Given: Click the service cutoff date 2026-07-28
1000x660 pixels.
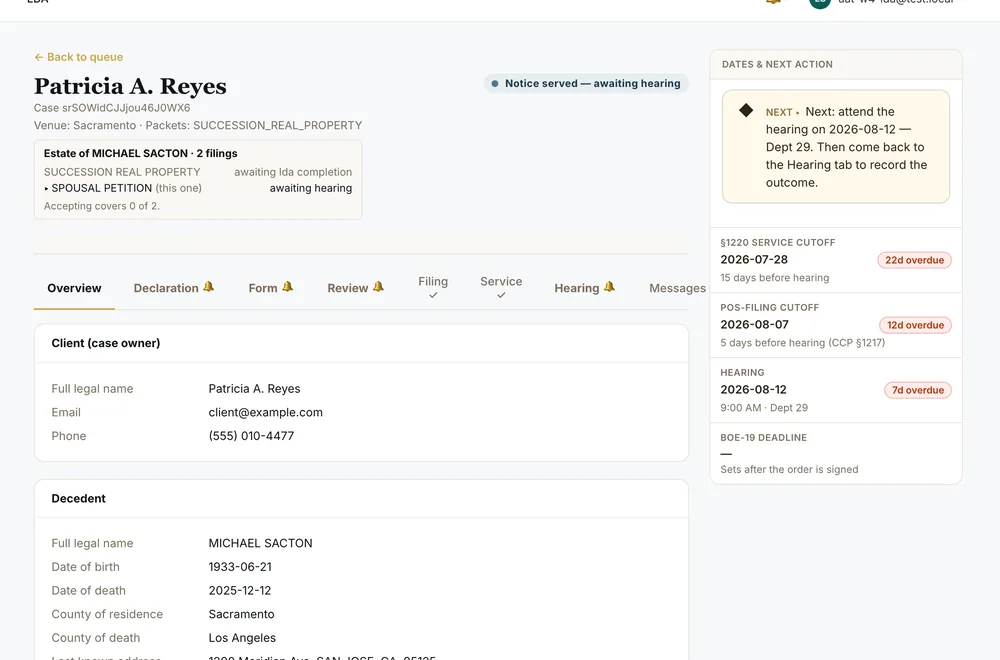Looking at the screenshot, I should click(x=754, y=260).
